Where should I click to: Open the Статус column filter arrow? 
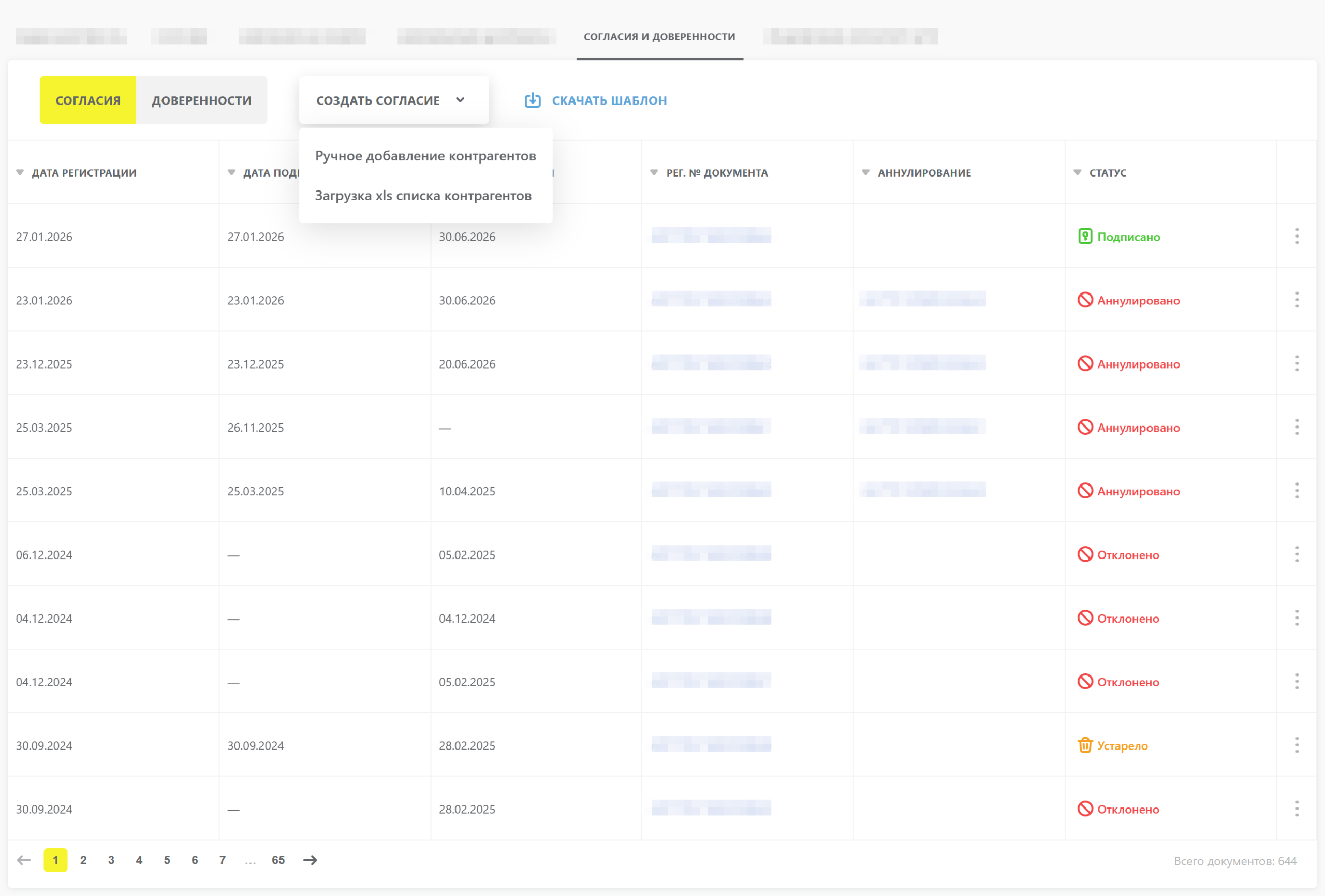[1078, 173]
